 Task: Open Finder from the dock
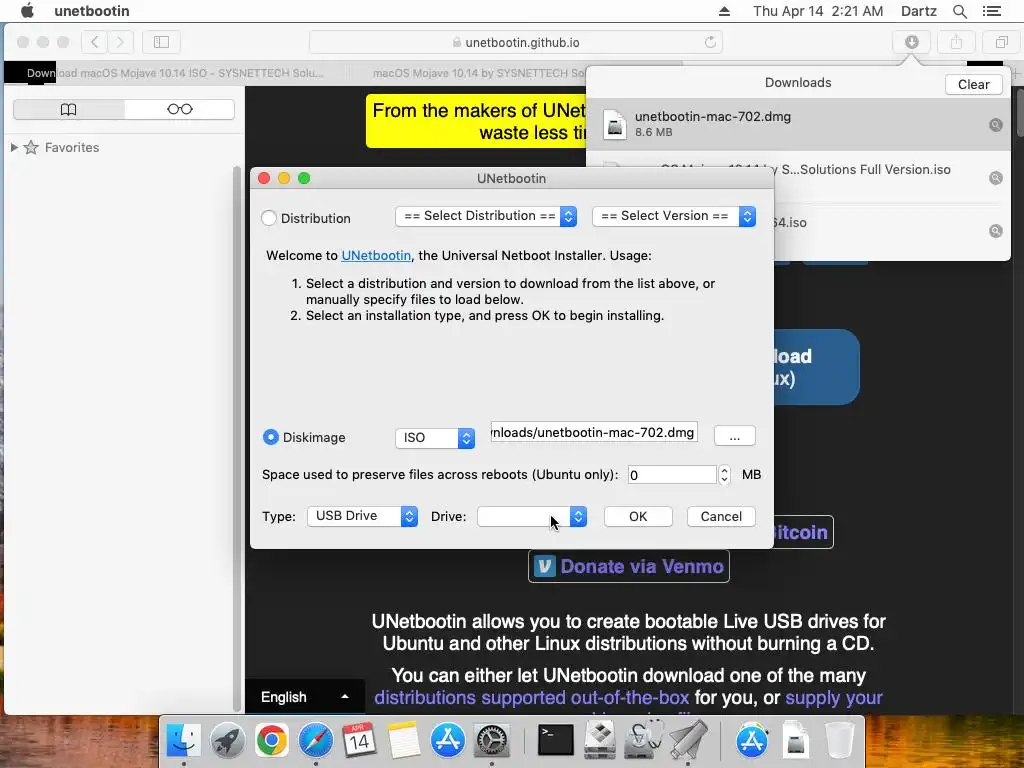[184, 741]
